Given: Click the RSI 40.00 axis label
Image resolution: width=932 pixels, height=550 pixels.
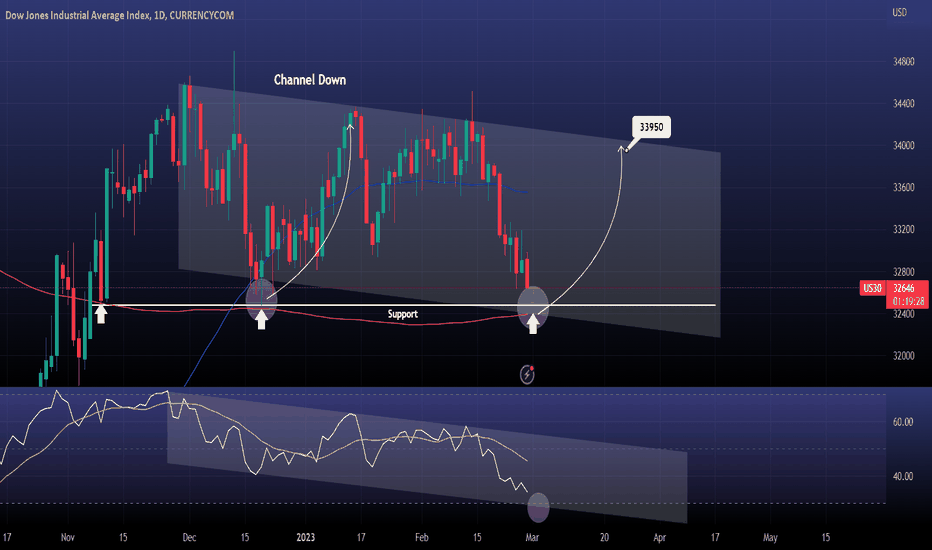Looking at the screenshot, I should point(903,476).
